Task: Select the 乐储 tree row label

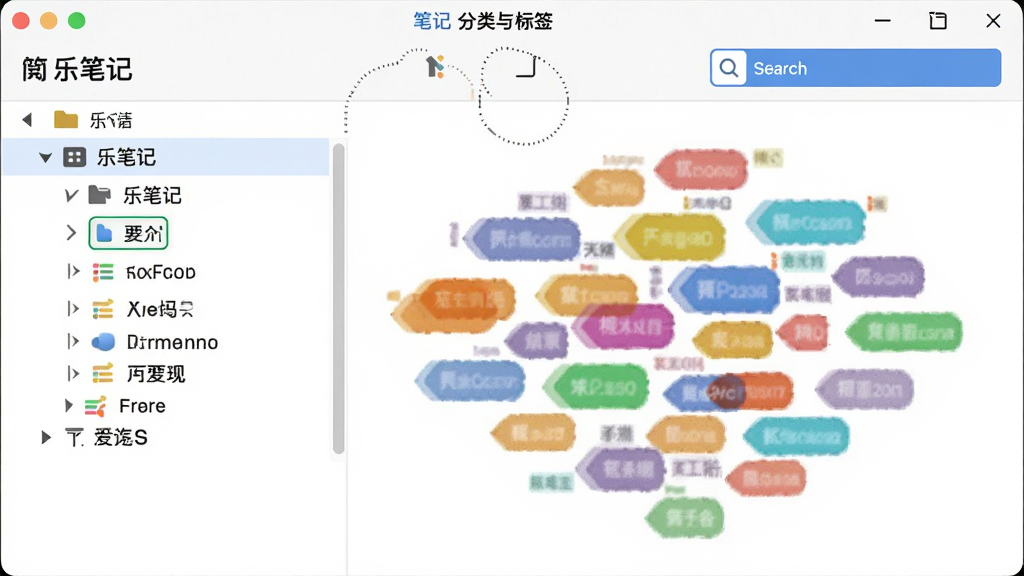Action: [111, 120]
